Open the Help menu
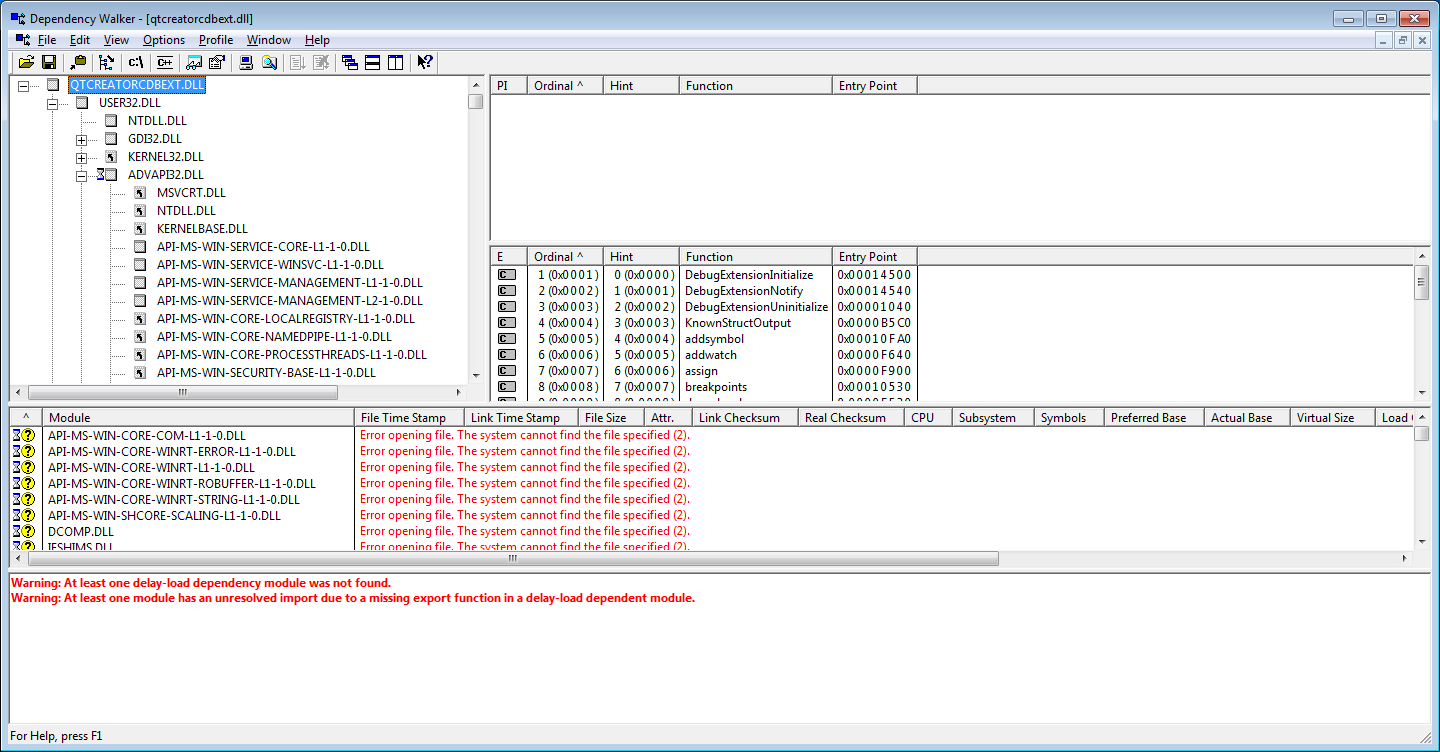Screen dimensions: 1440x752 tap(317, 40)
